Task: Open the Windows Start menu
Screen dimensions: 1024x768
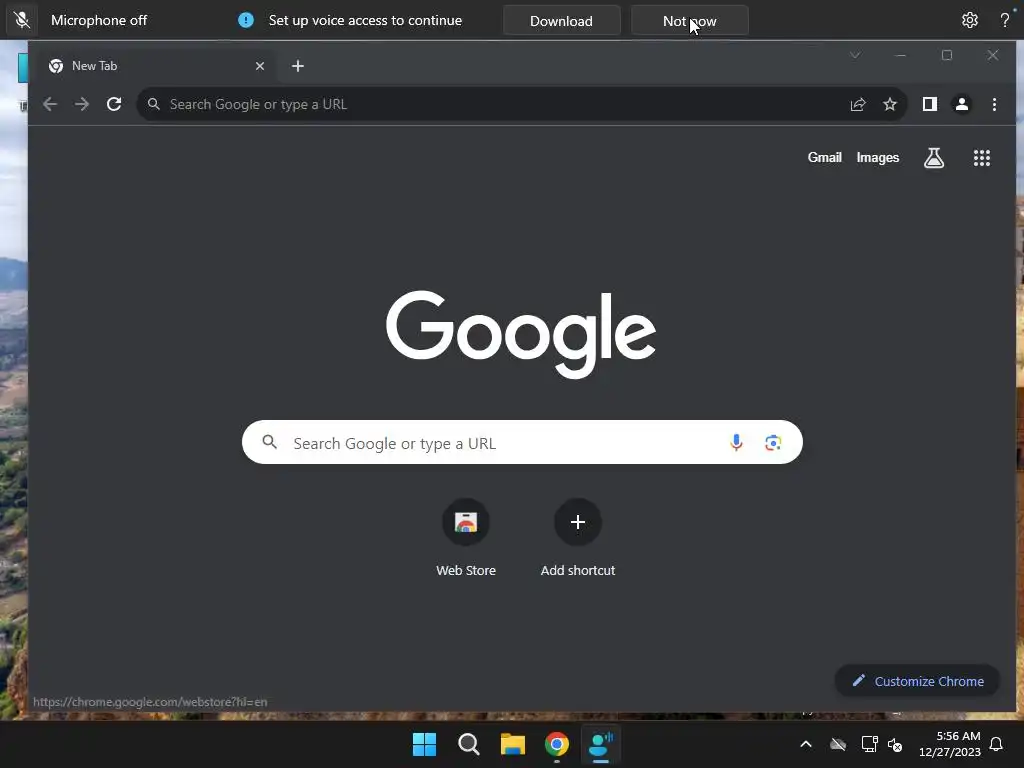Action: (424, 744)
